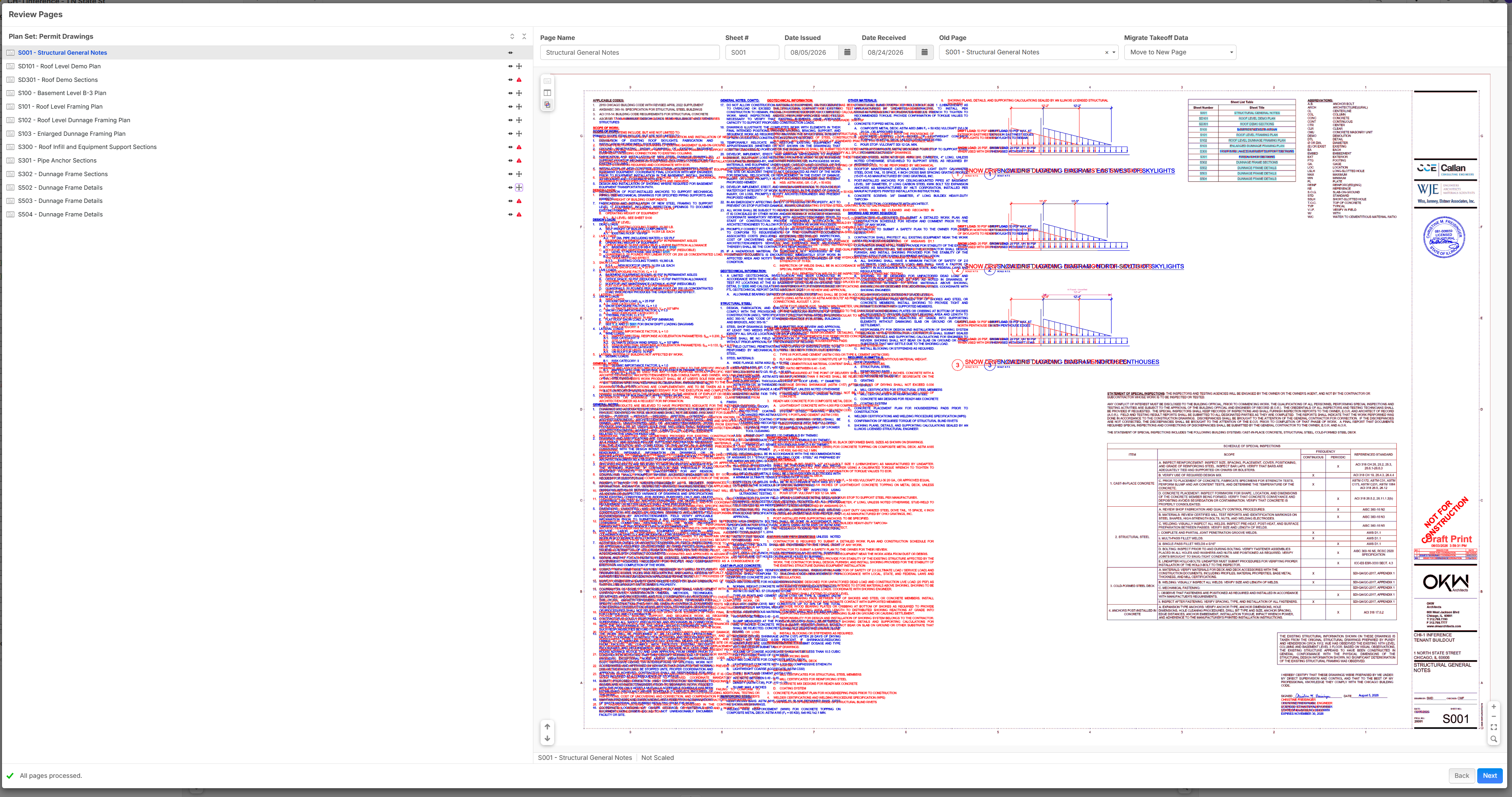Go to previous page using up arrow

[x=547, y=726]
